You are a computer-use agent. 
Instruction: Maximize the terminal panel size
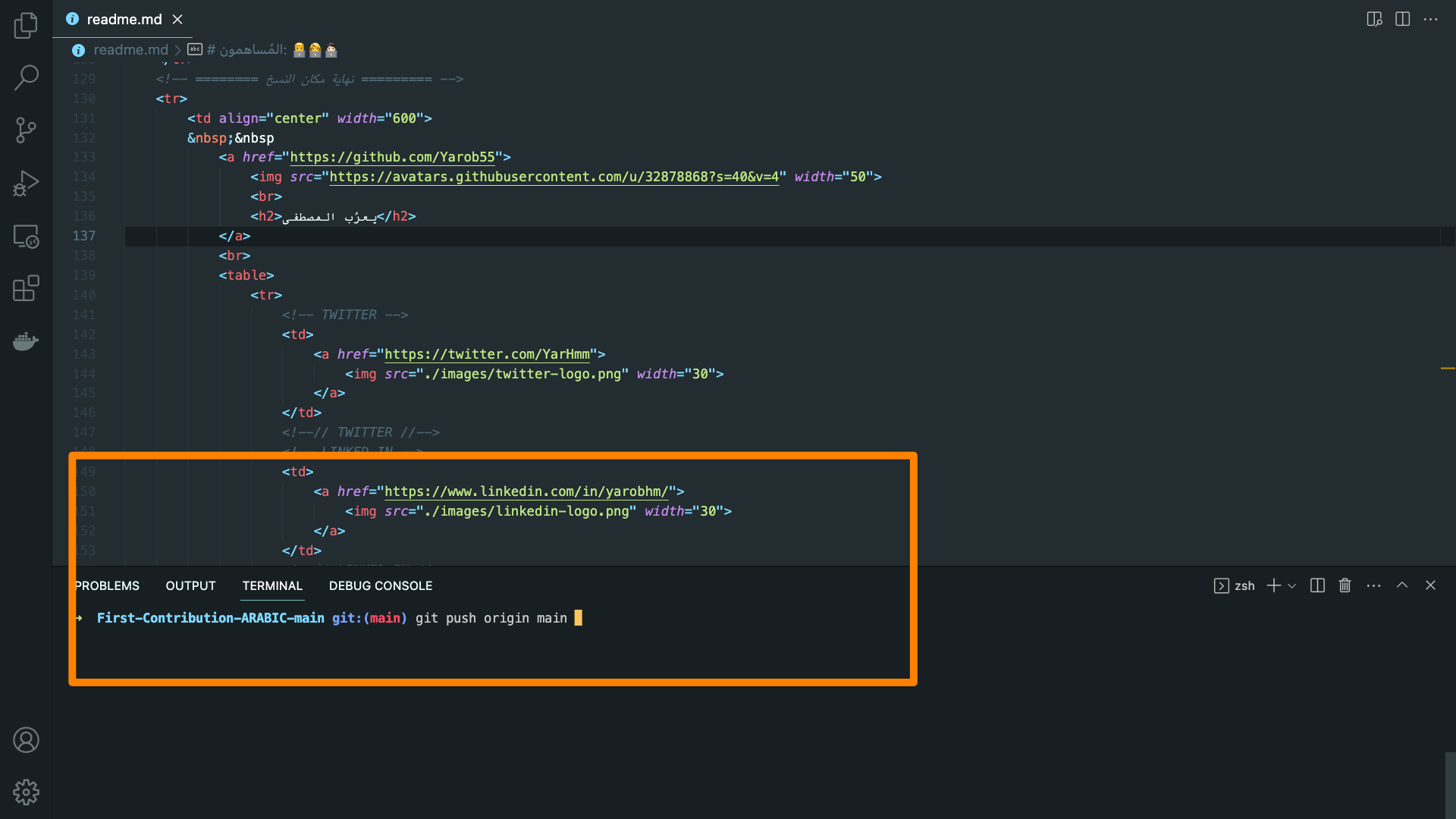tap(1402, 585)
